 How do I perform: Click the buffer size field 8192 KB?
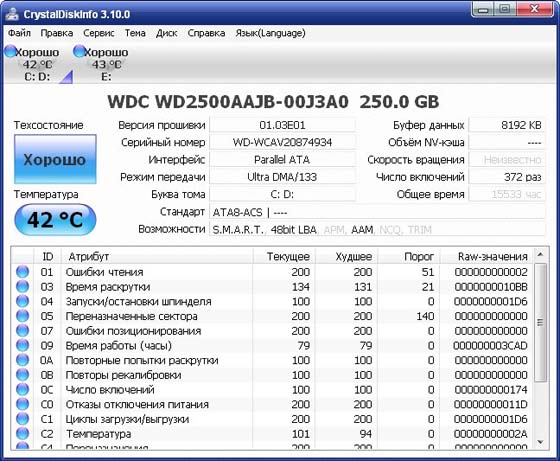[507, 125]
